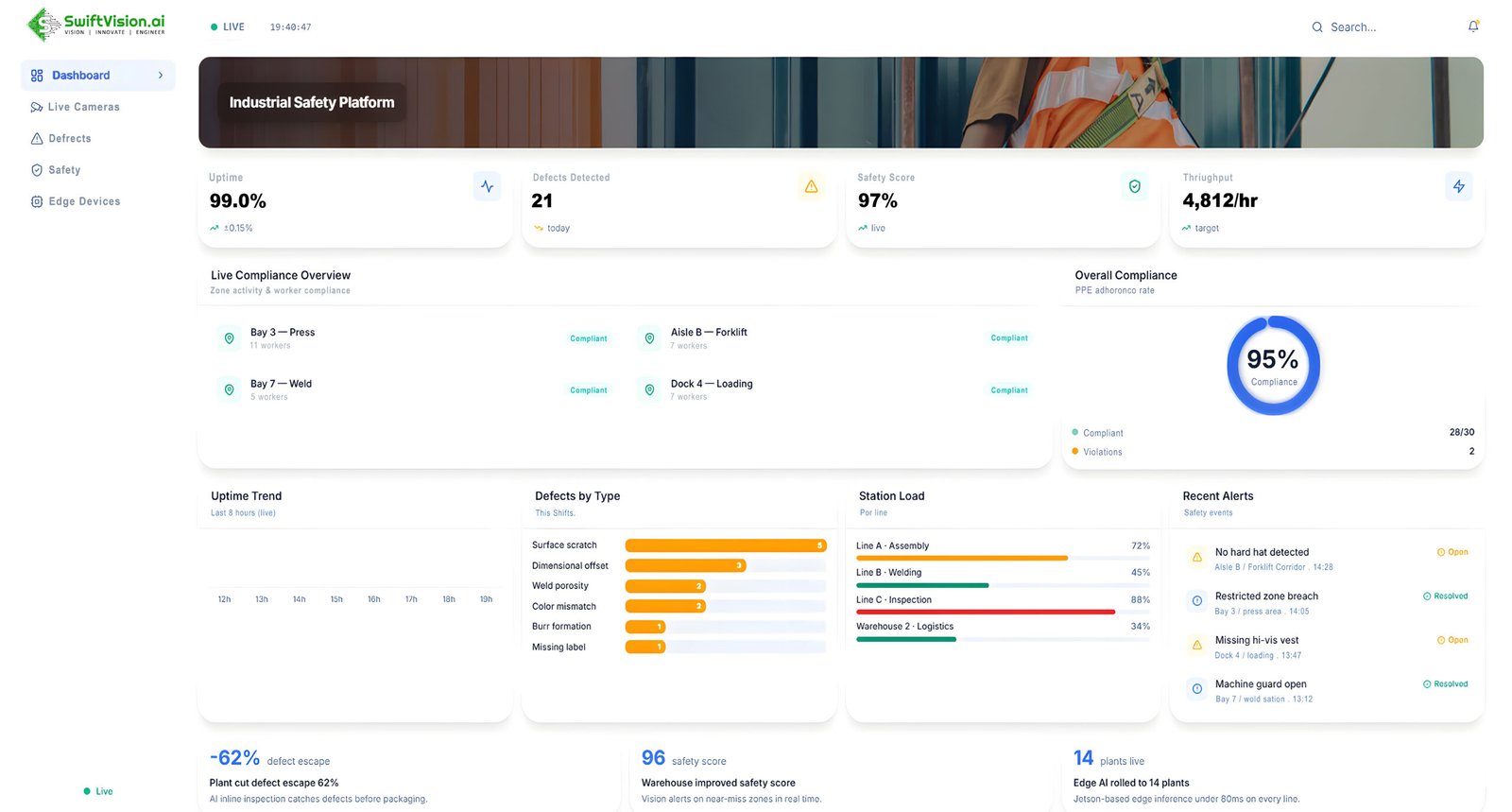Click Warehouse improved safety score headline
1512x812 pixels.
(x=718, y=783)
